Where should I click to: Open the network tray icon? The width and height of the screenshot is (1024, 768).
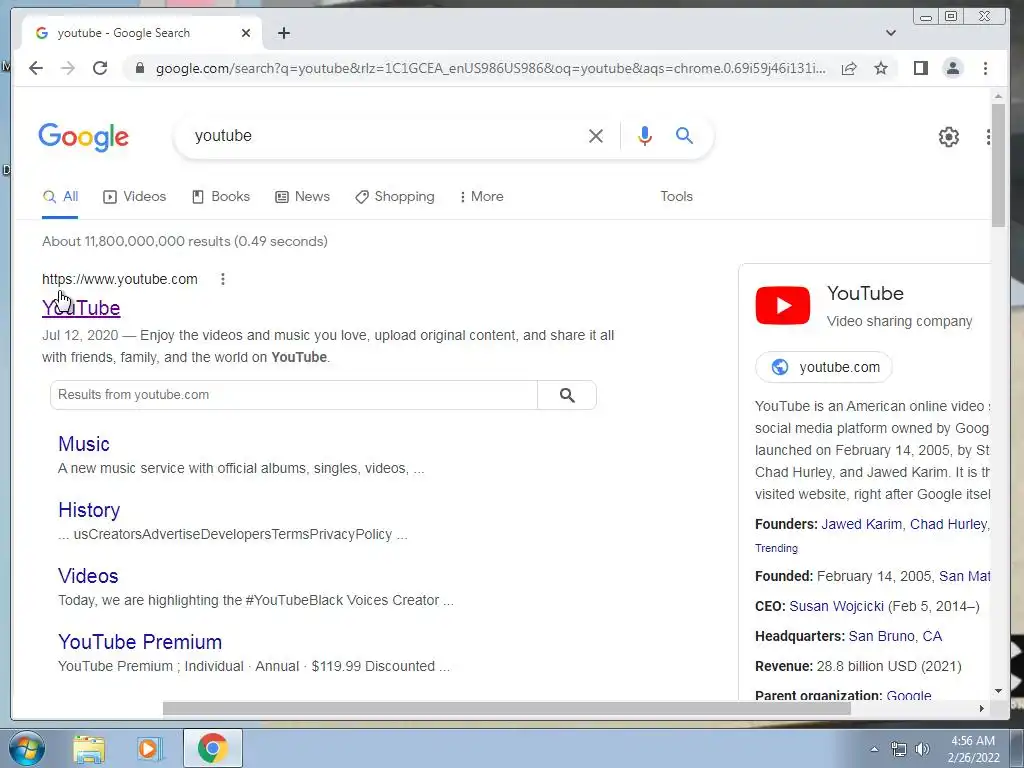click(x=899, y=750)
